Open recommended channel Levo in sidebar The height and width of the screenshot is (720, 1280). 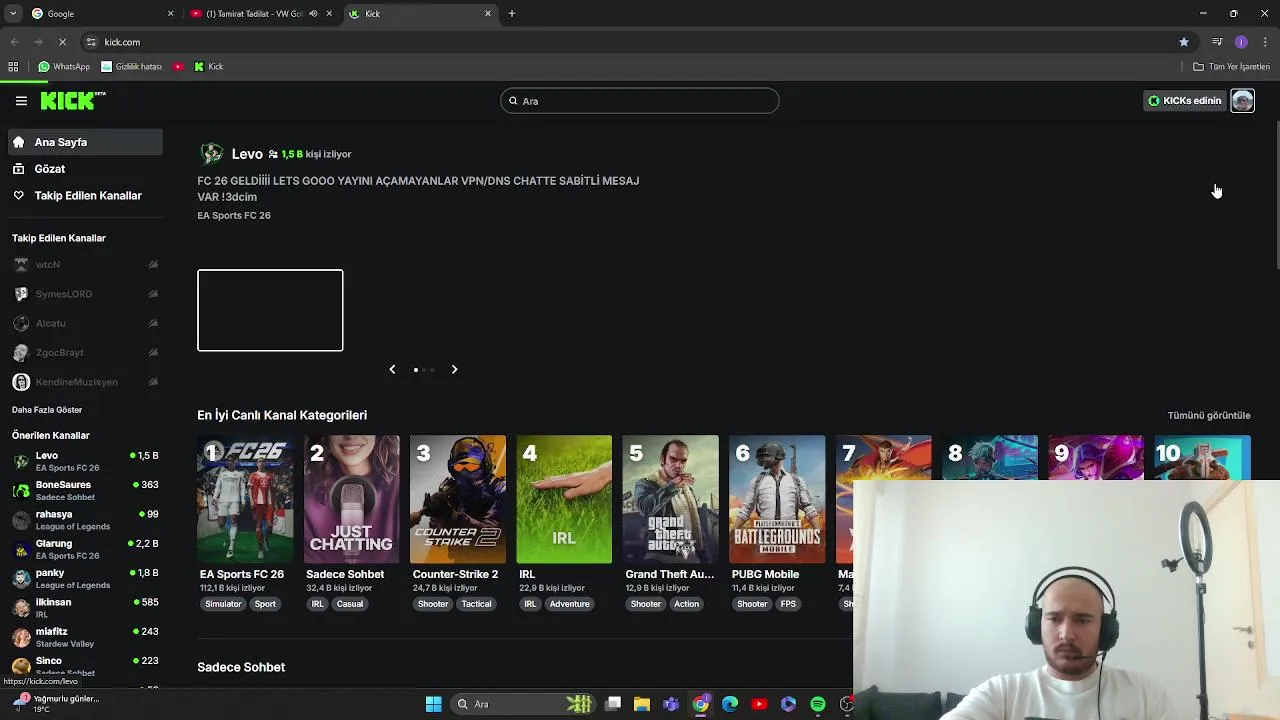coord(85,461)
